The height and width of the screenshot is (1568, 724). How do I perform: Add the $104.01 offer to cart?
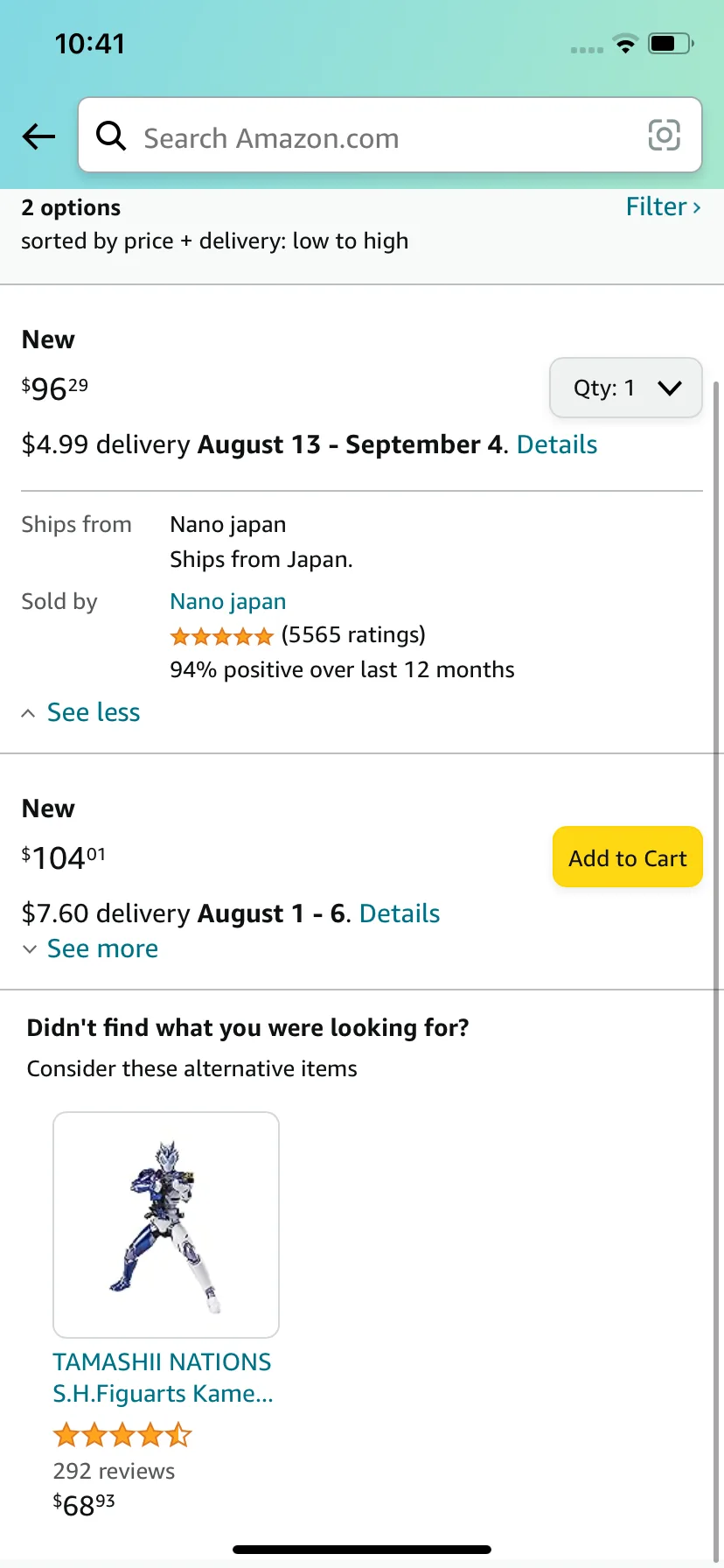[627, 857]
